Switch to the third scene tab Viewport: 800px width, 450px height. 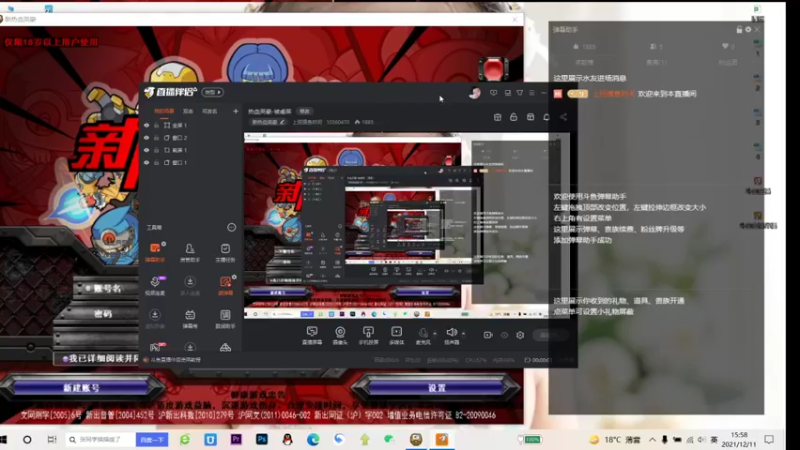point(210,111)
